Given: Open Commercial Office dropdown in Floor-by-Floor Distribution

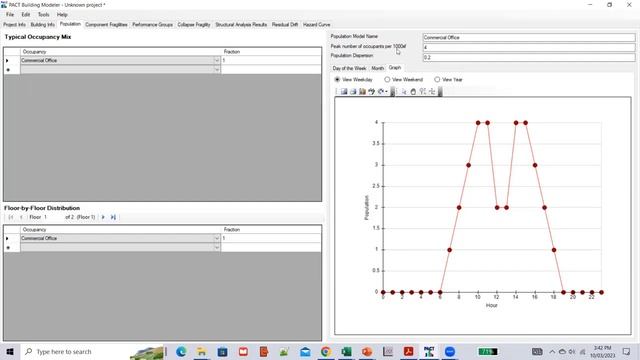Looking at the screenshot, I should point(217,238).
